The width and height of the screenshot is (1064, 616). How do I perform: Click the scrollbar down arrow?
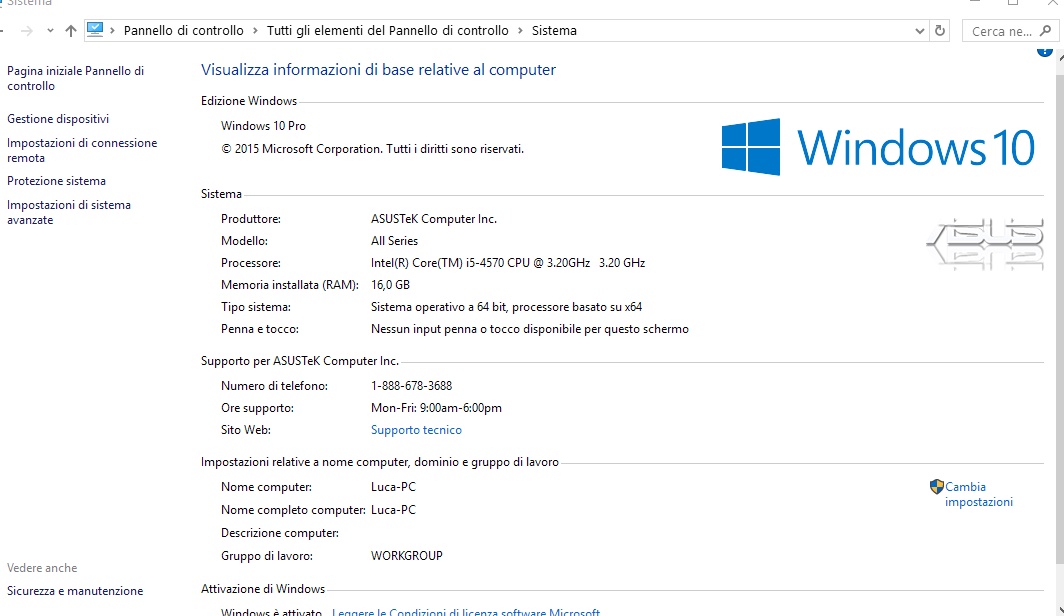(1060, 609)
